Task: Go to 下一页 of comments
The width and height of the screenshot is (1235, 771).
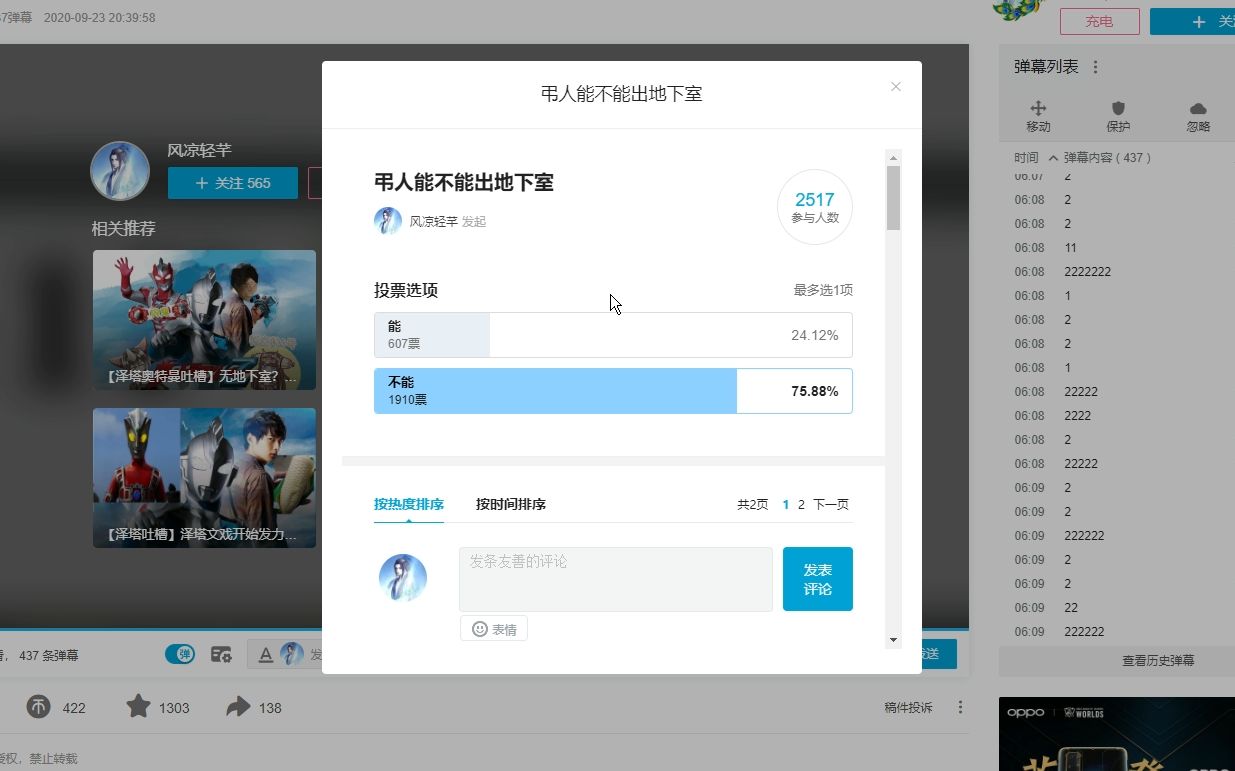Action: coord(830,505)
